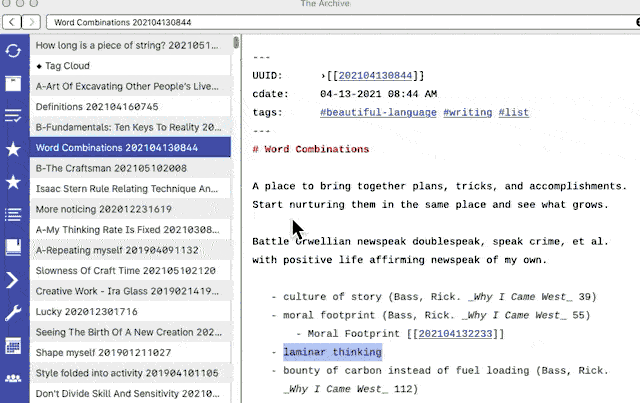The height and width of the screenshot is (403, 640).
Task: Open note 'Style folded into activity 201904101105'
Action: (x=130, y=373)
